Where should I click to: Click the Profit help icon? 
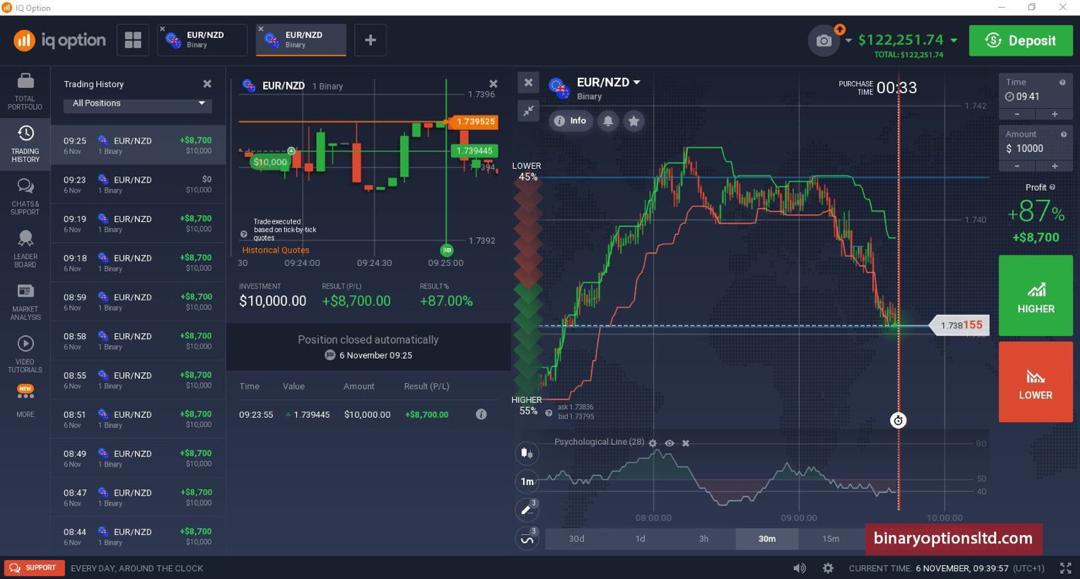coord(1052,187)
